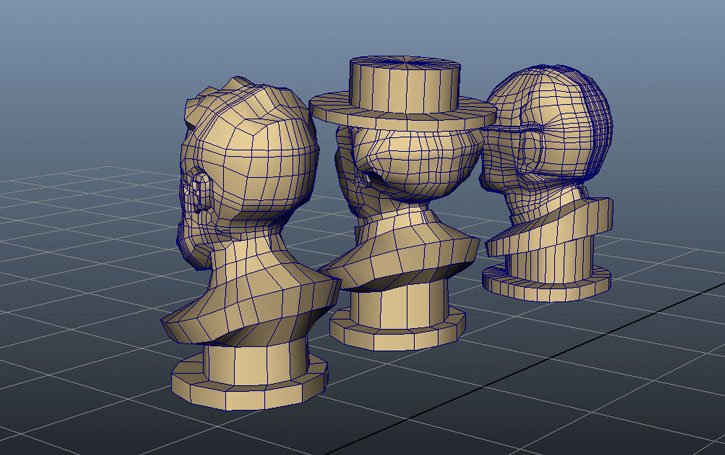Select the top hat crown on middle bust
725x455 pixels.
pos(408,78)
